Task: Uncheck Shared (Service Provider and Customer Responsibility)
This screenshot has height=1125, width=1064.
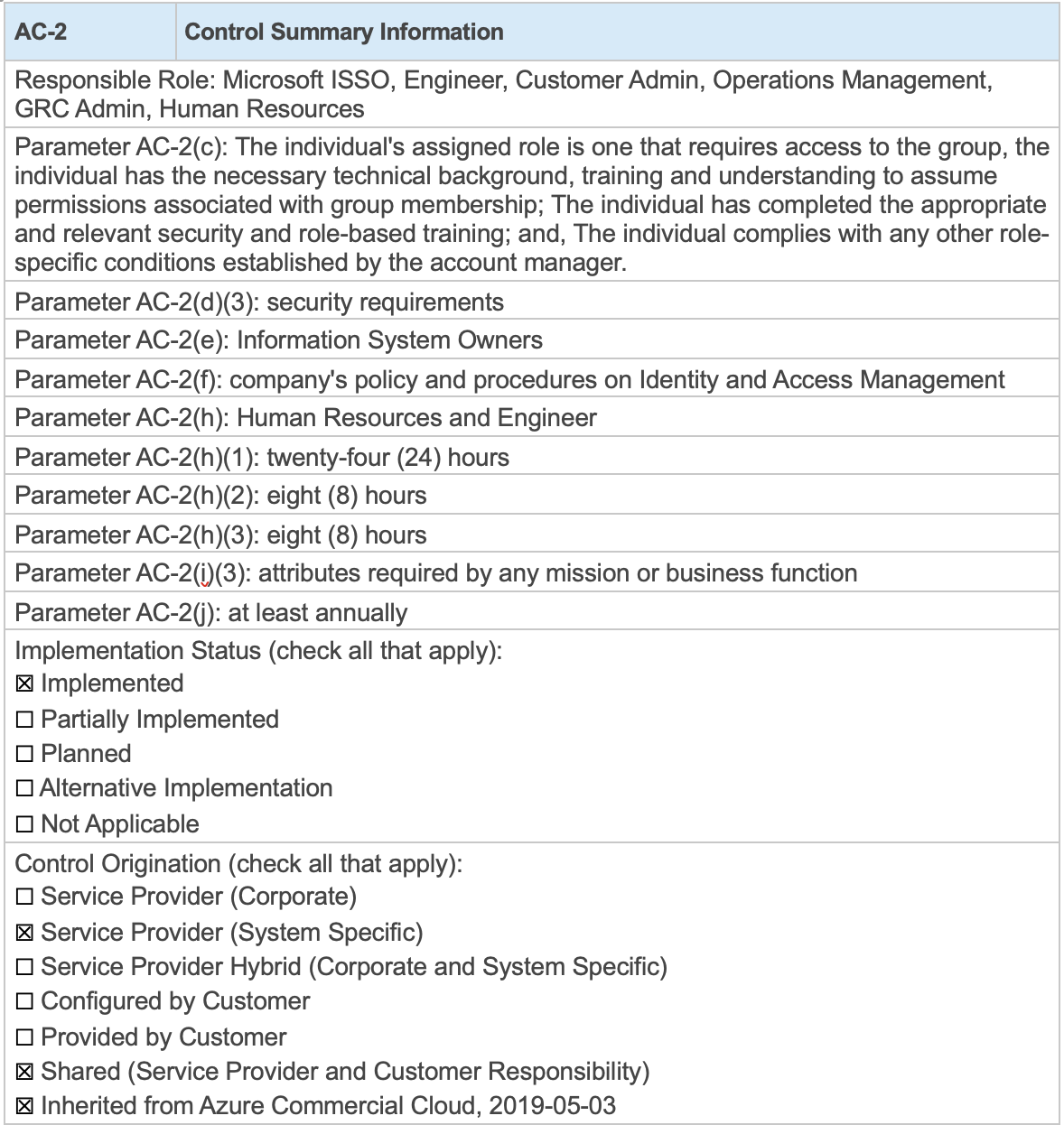Action: point(25,1072)
